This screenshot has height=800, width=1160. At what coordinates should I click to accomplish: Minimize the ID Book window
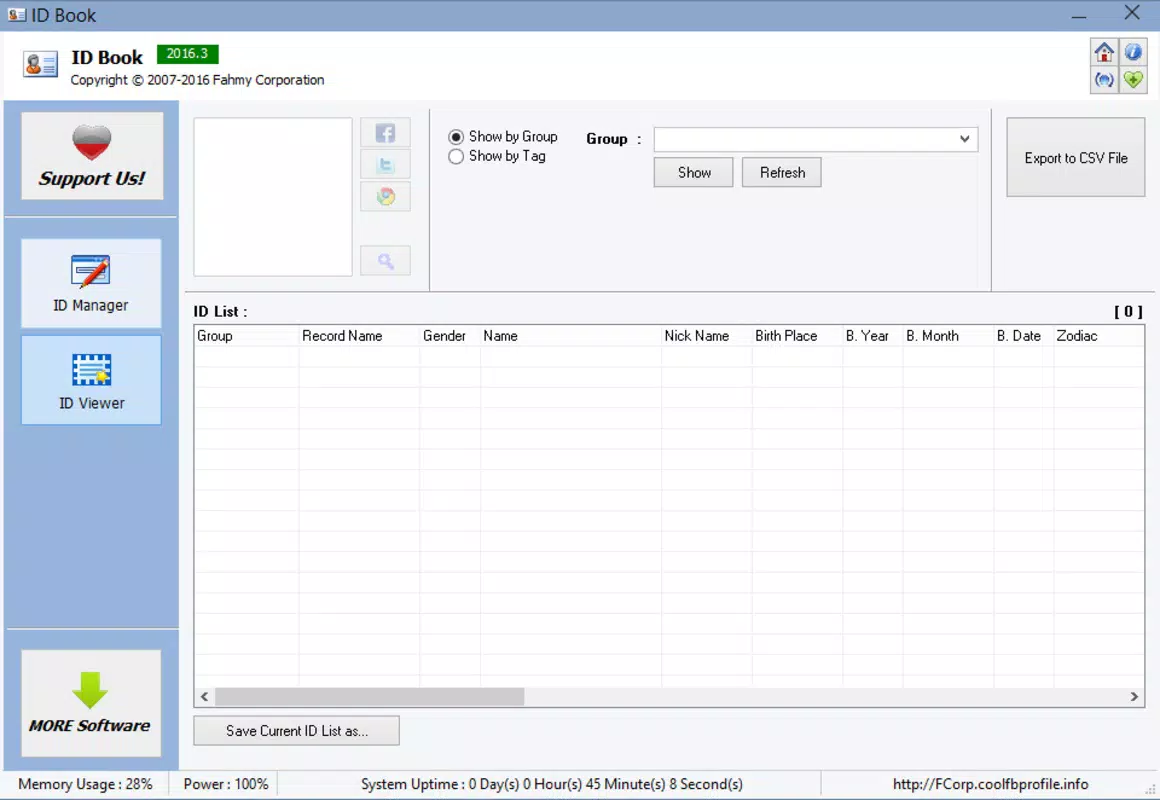[x=1079, y=14]
